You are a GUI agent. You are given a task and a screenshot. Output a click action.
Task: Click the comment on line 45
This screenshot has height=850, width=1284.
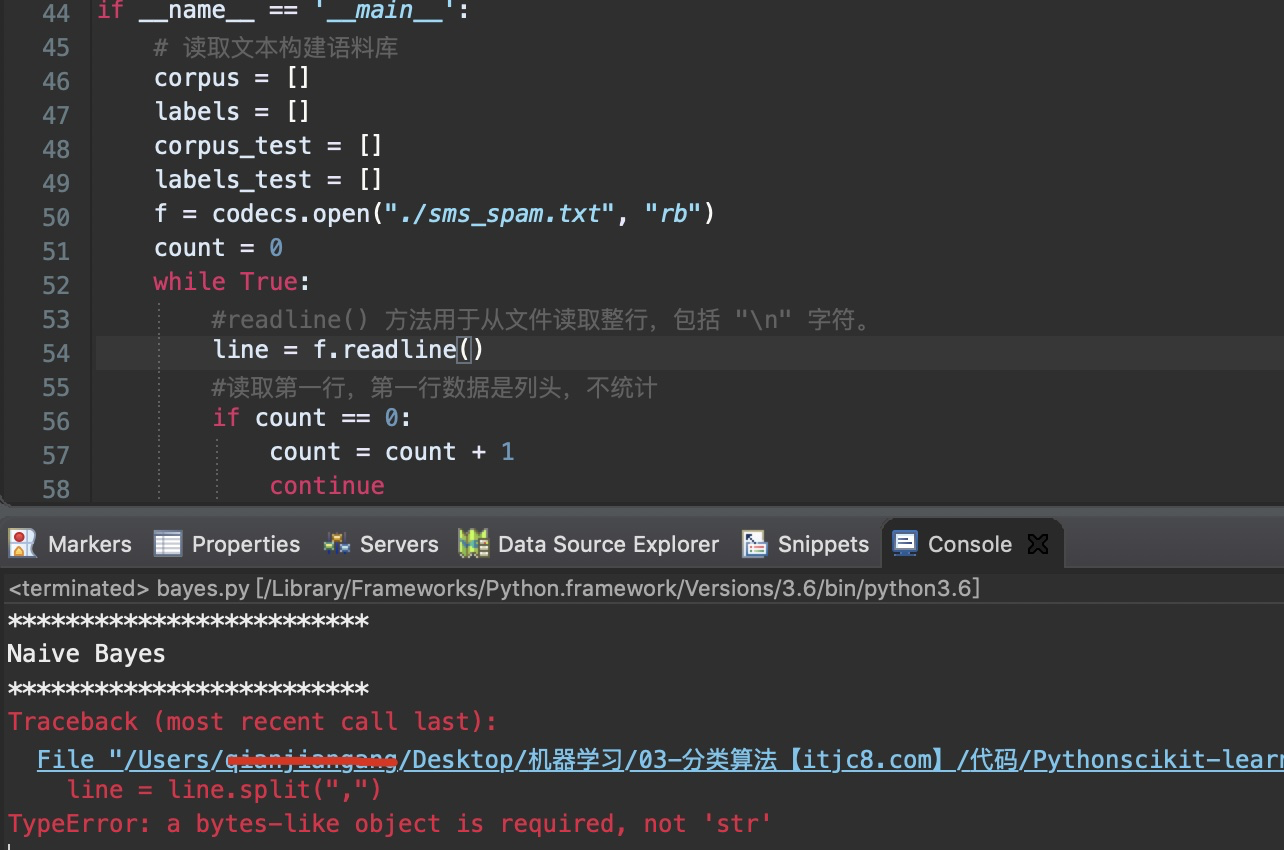point(276,47)
